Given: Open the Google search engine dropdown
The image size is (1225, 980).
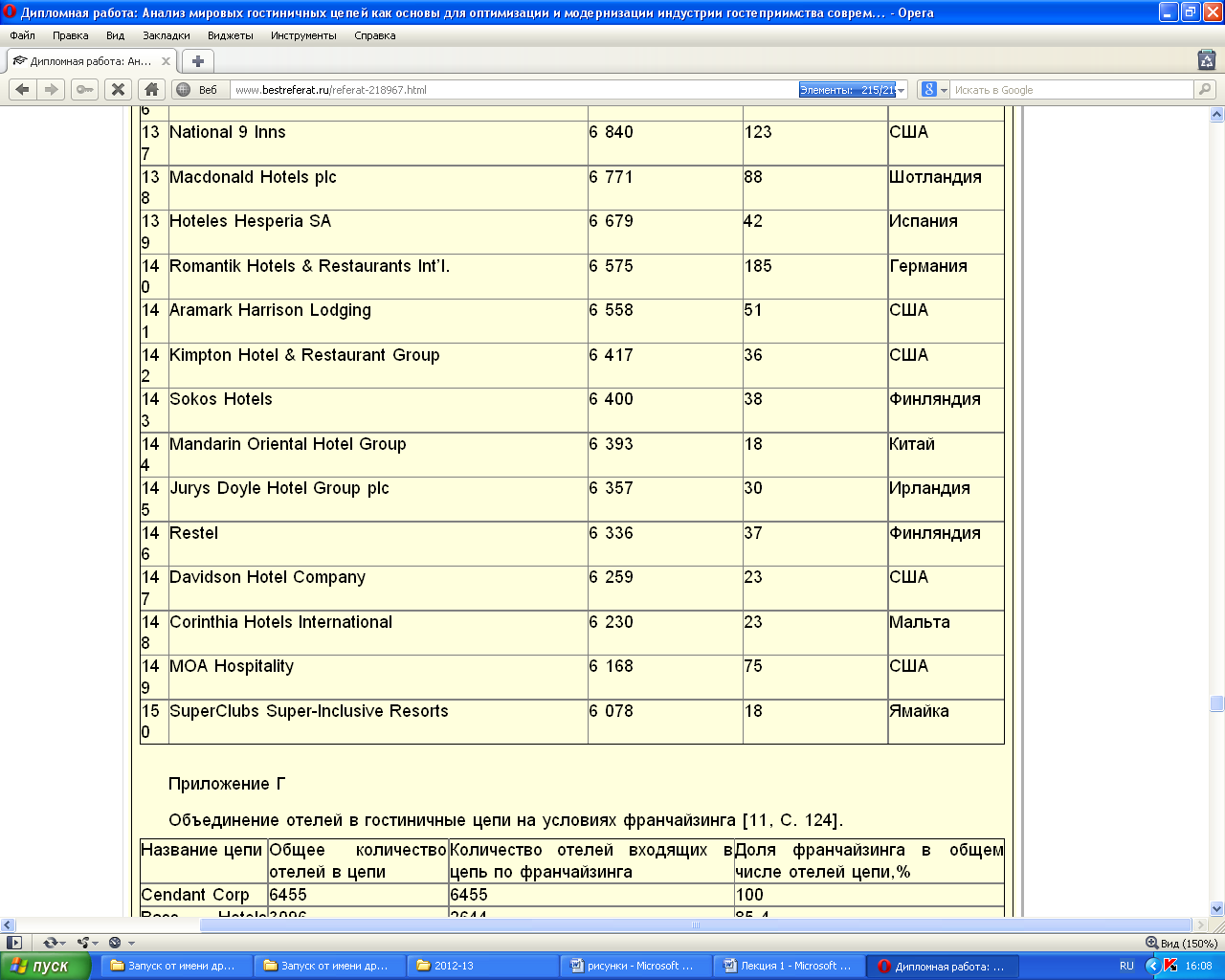Looking at the screenshot, I should point(933,90).
